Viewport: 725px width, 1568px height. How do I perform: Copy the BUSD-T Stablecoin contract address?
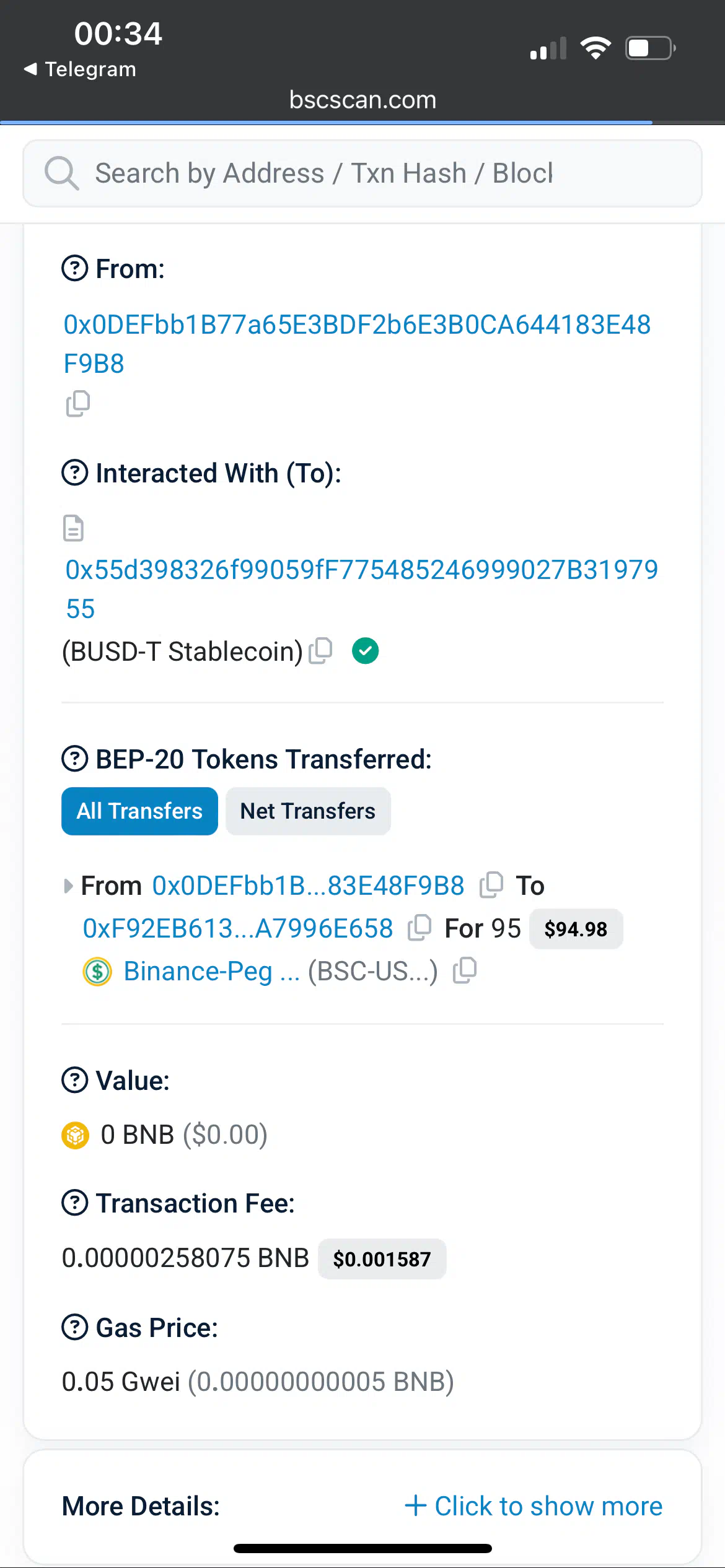click(321, 651)
